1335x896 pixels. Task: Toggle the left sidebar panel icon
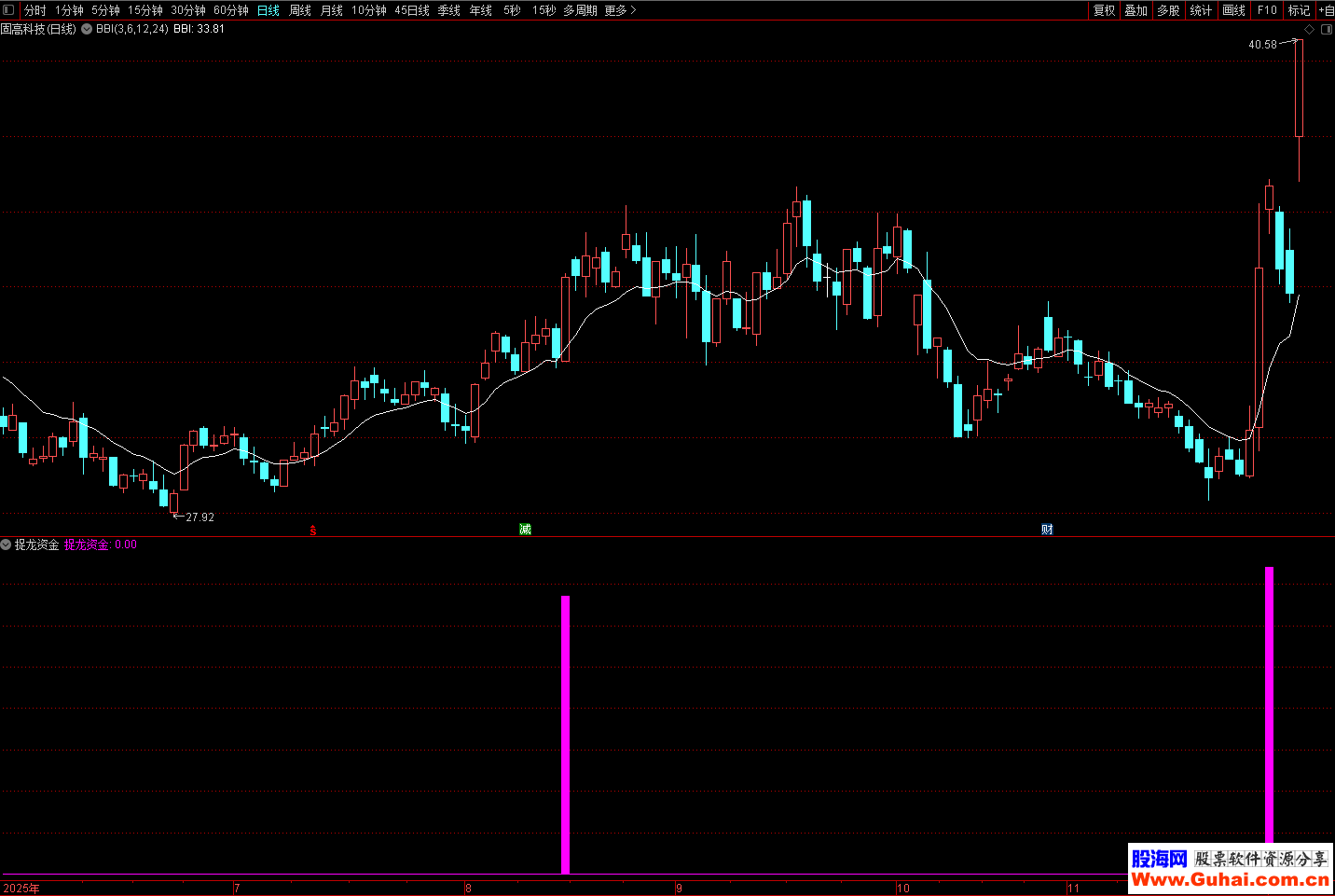(9, 10)
